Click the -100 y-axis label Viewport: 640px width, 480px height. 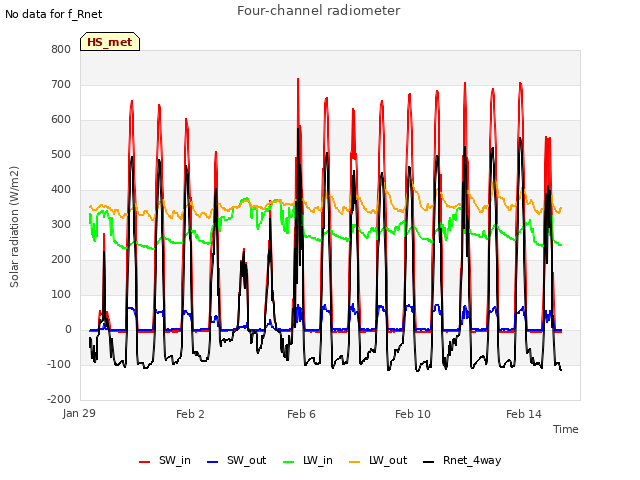tap(59, 364)
